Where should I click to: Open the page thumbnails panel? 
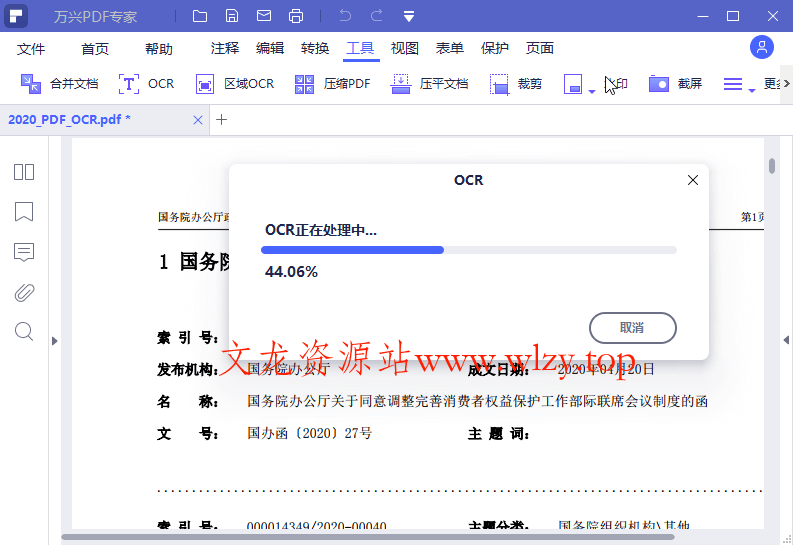pyautogui.click(x=24, y=172)
